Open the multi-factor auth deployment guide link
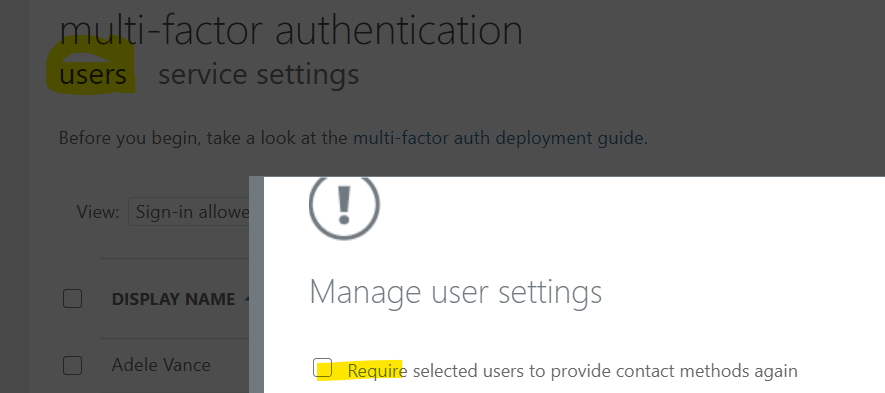 499,138
